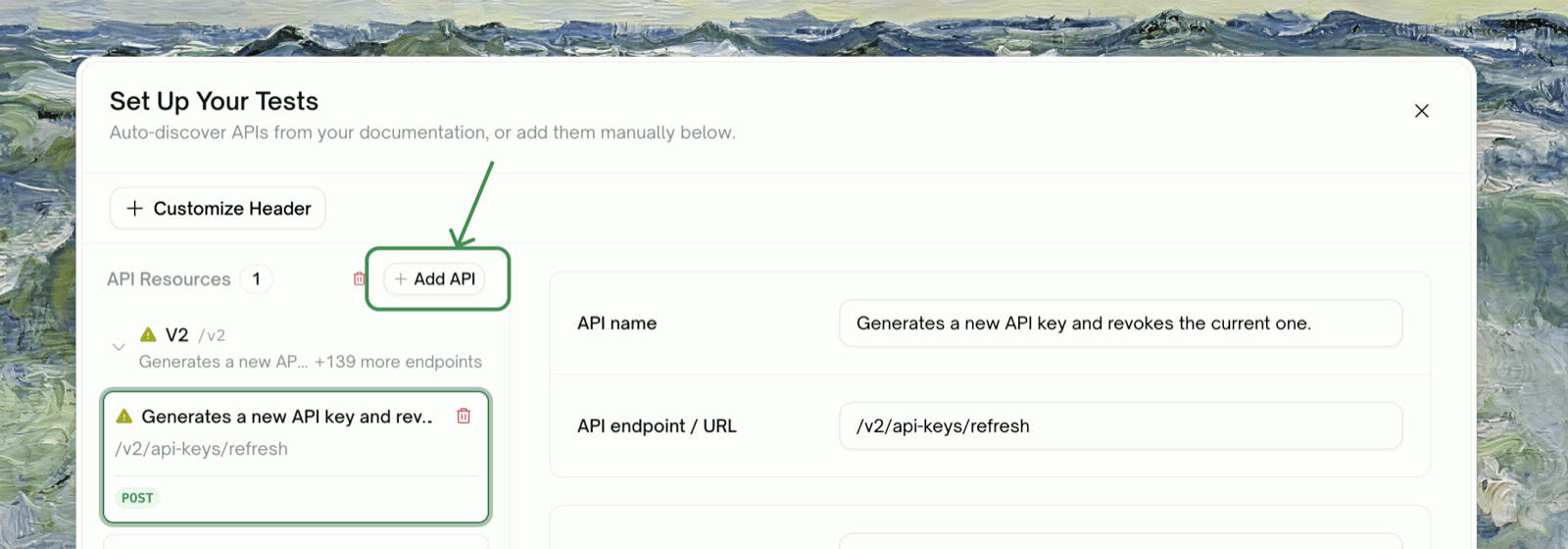This screenshot has height=549, width=1568.
Task: Edit the API endpoint / URL field
Action: pos(1120,426)
